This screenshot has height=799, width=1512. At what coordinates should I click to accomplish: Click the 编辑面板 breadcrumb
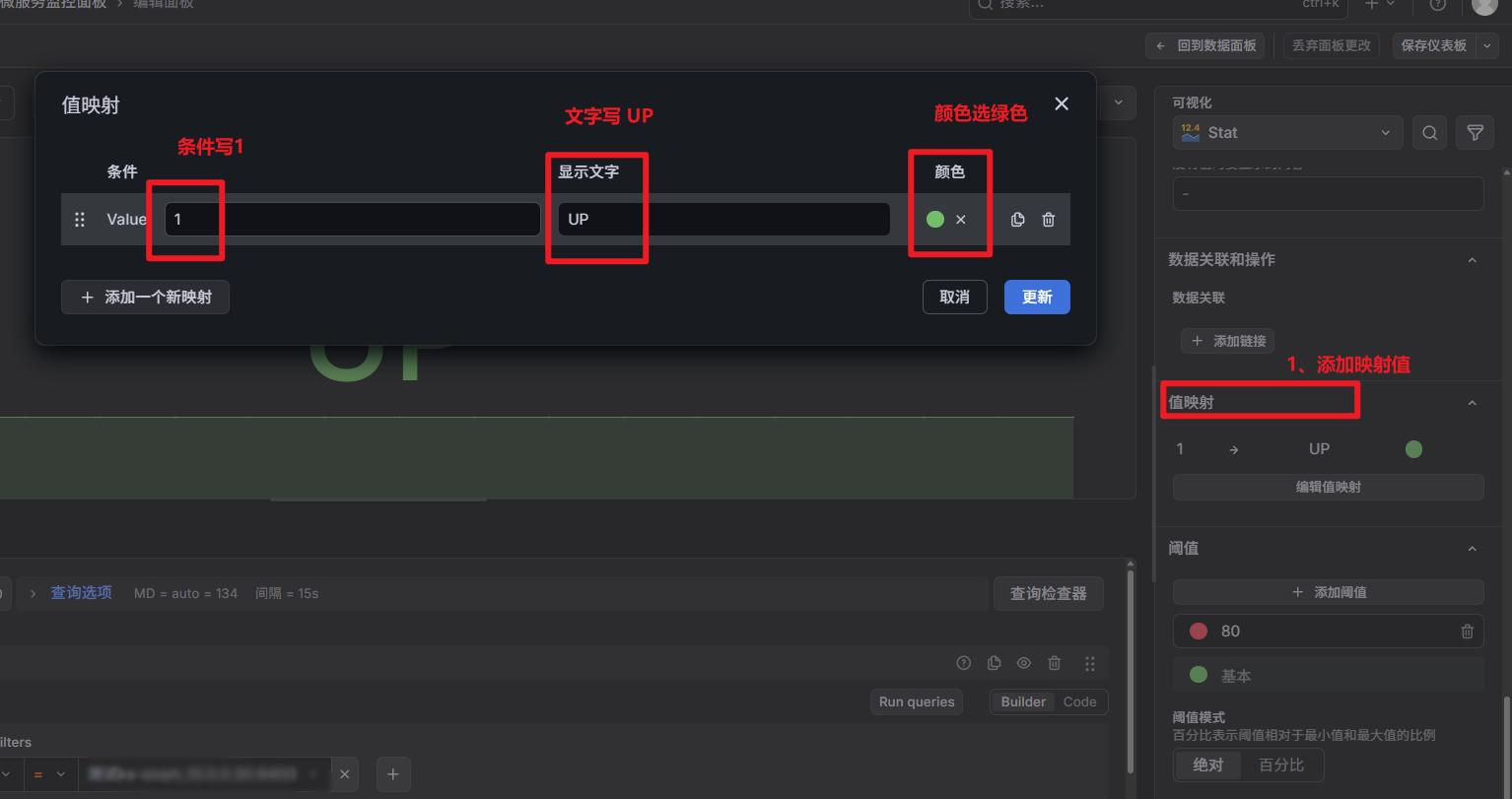(164, 5)
